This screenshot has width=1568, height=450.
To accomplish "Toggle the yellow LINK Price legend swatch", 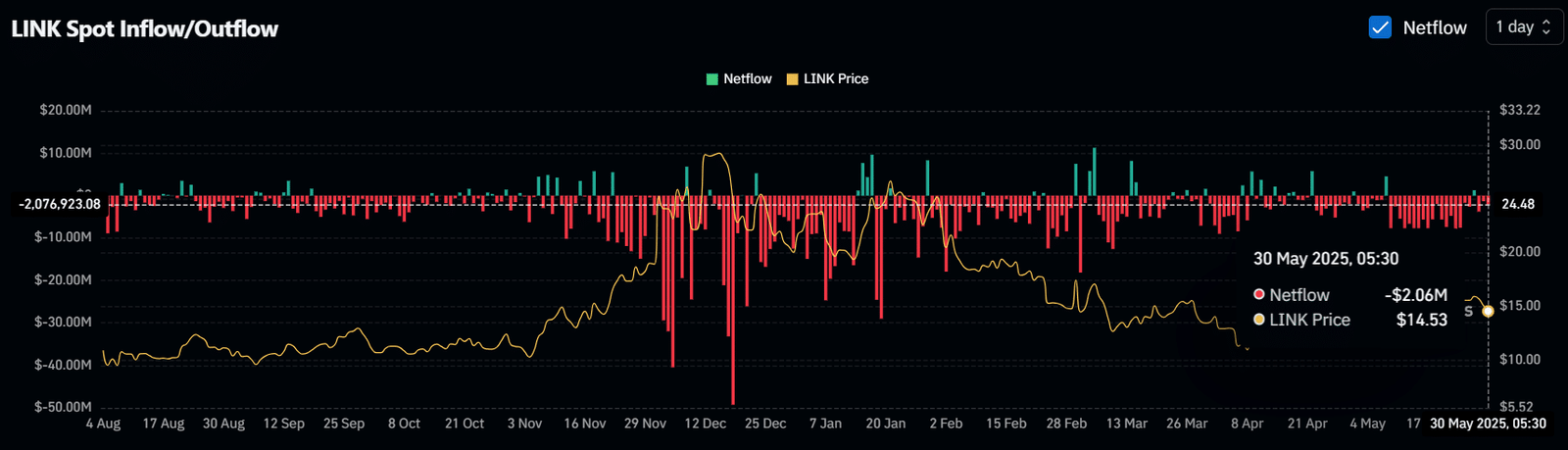I will point(793,79).
